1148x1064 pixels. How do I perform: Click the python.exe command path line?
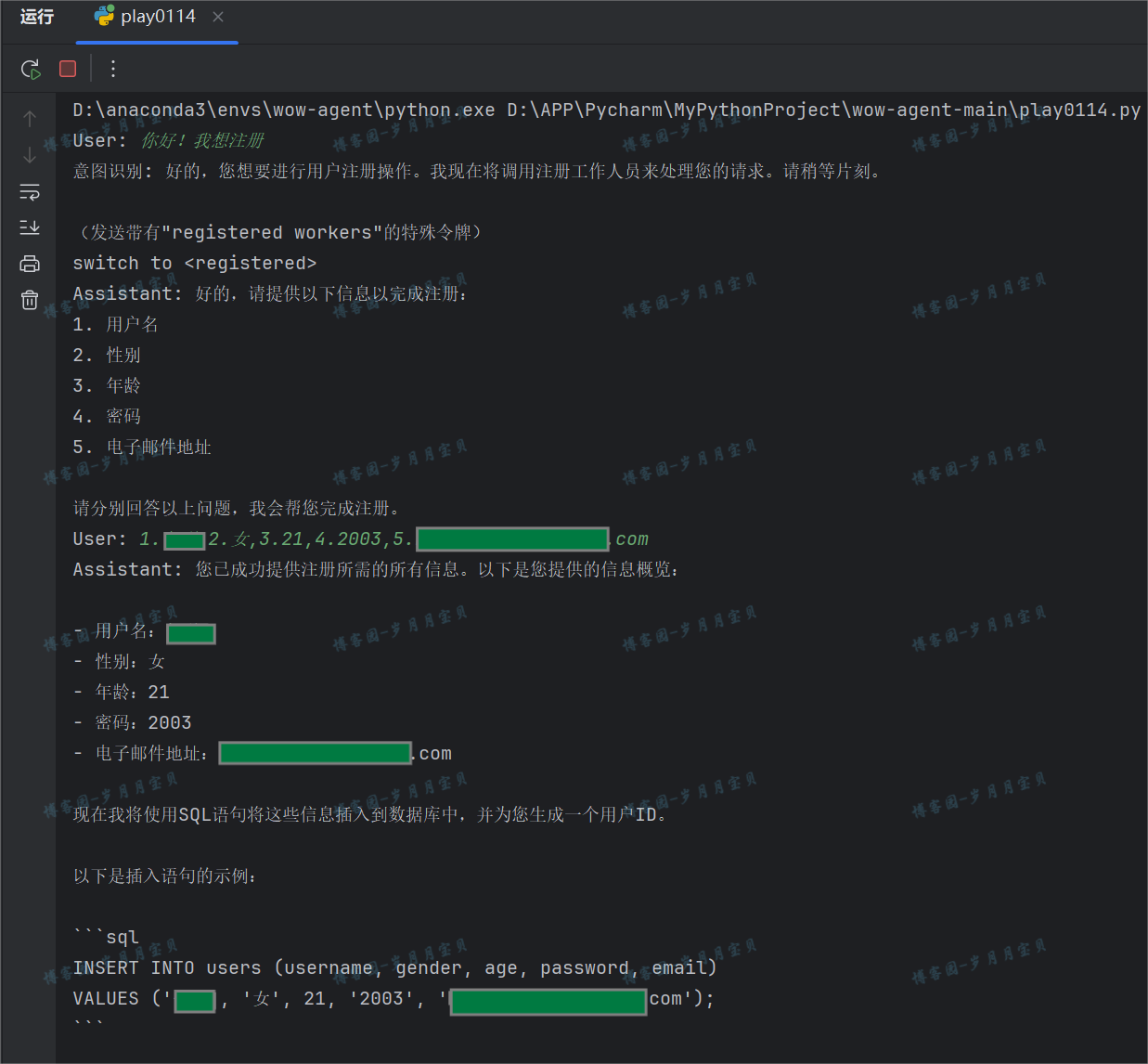click(607, 110)
